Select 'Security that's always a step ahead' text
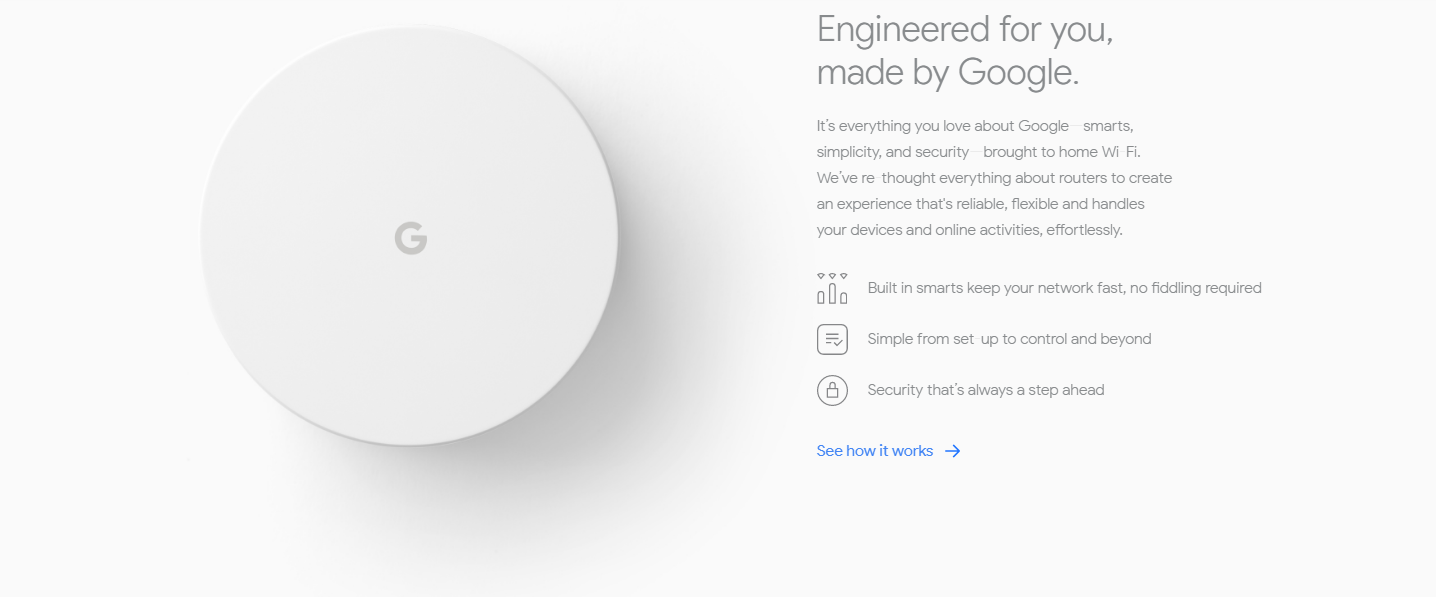Viewport: 1436px width, 597px height. pos(986,390)
